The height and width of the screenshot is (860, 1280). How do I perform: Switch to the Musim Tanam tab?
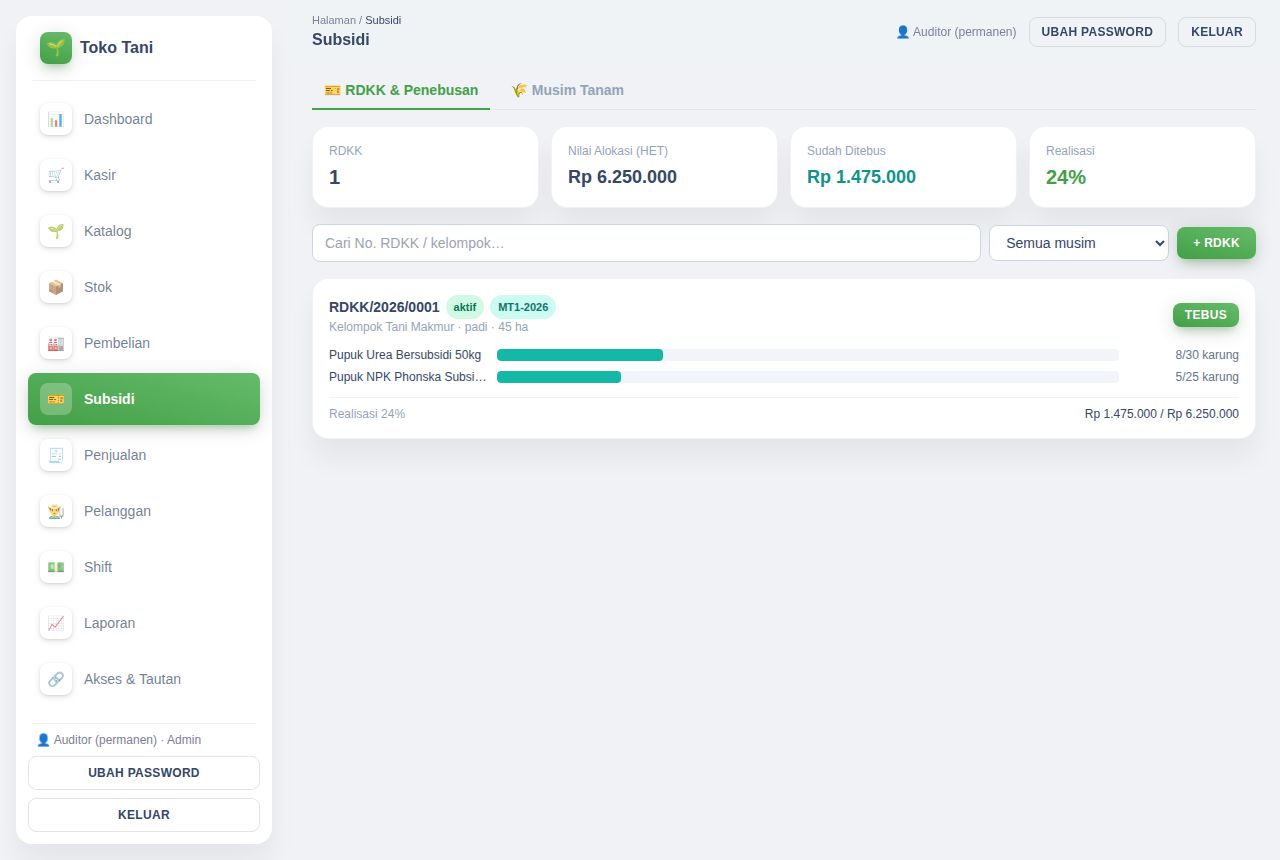(567, 90)
